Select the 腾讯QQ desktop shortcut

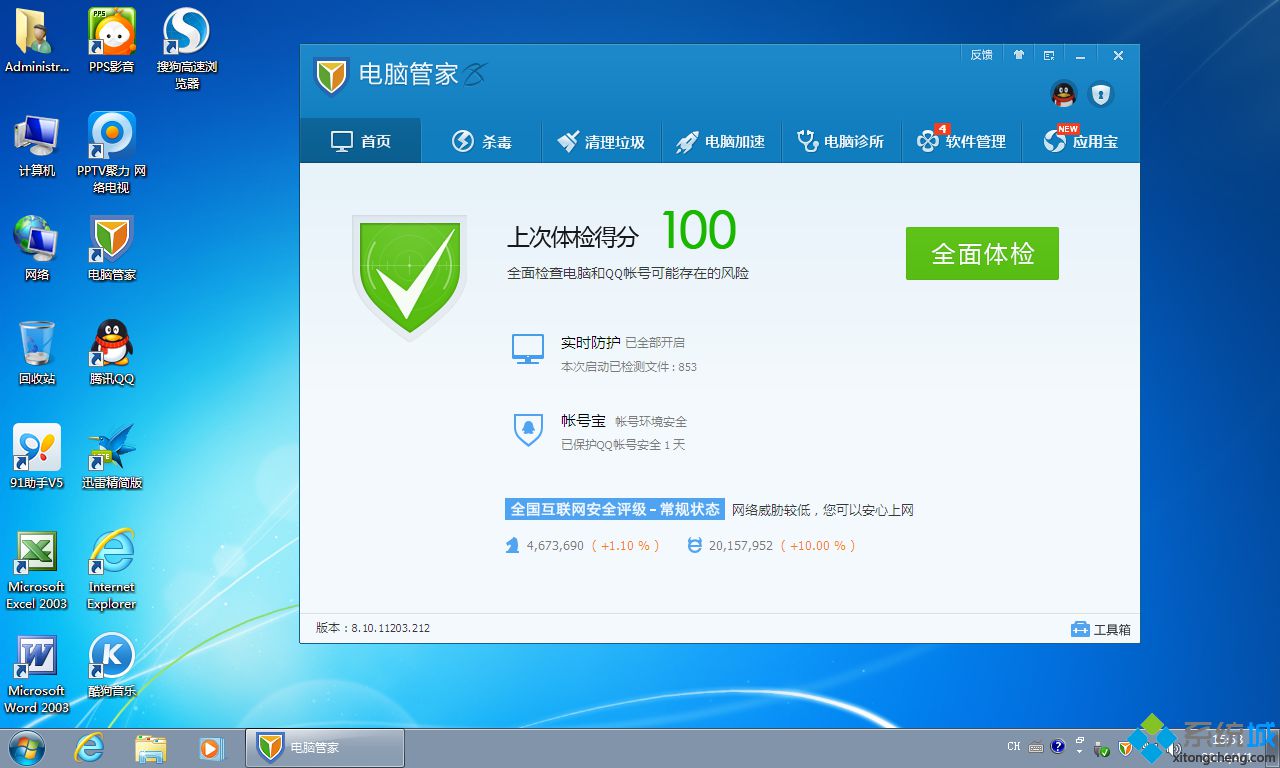coord(111,352)
